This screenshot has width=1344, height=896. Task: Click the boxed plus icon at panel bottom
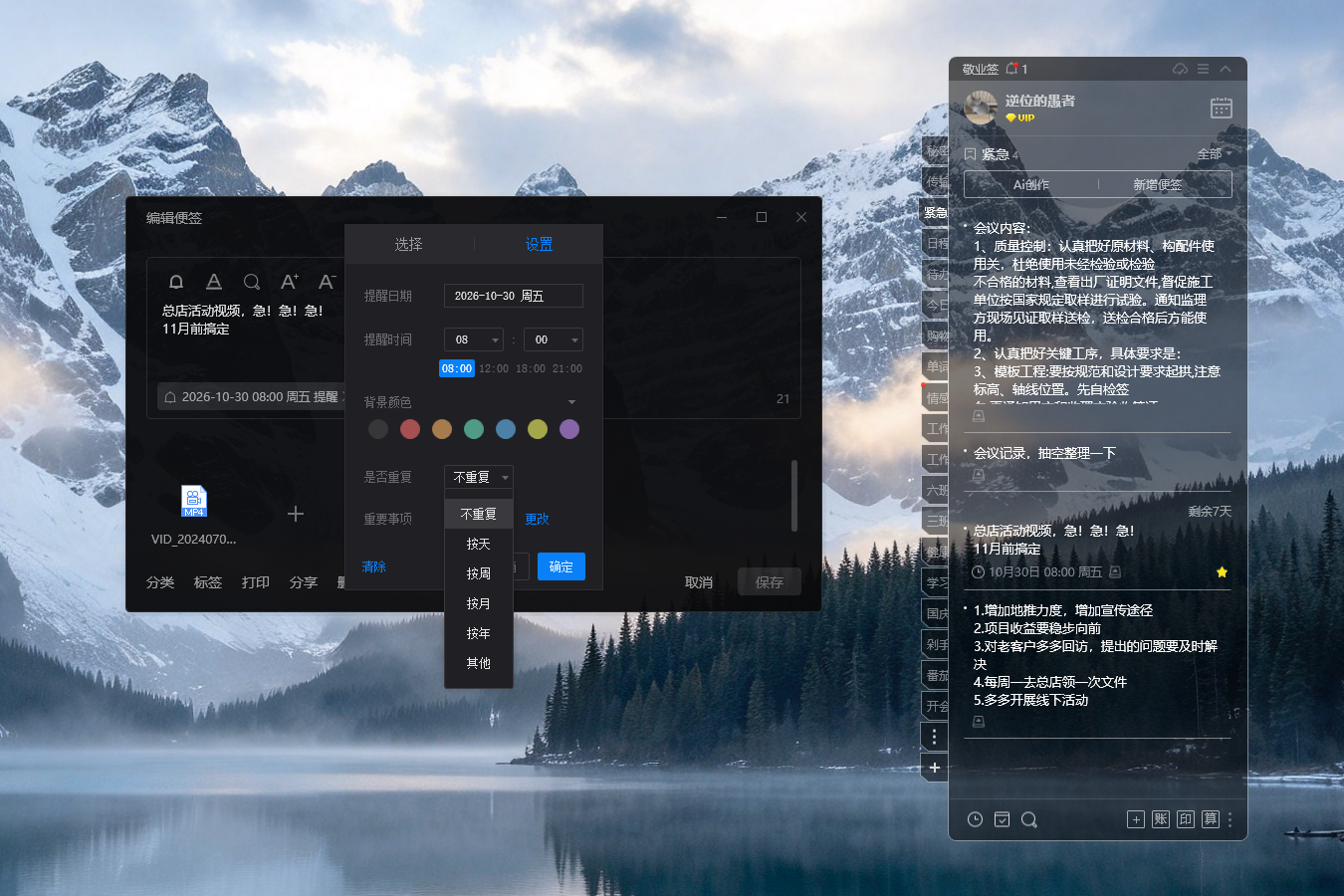tap(1136, 819)
